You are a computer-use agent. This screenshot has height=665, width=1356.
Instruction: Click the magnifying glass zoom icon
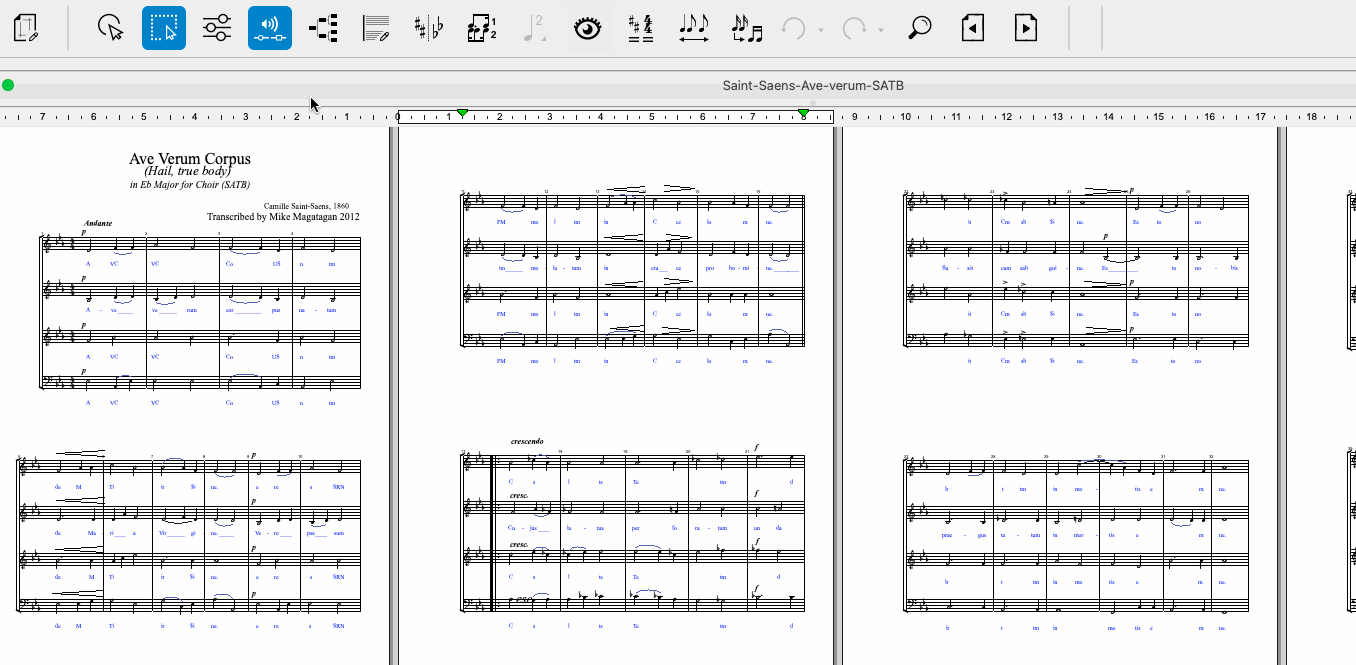[919, 28]
